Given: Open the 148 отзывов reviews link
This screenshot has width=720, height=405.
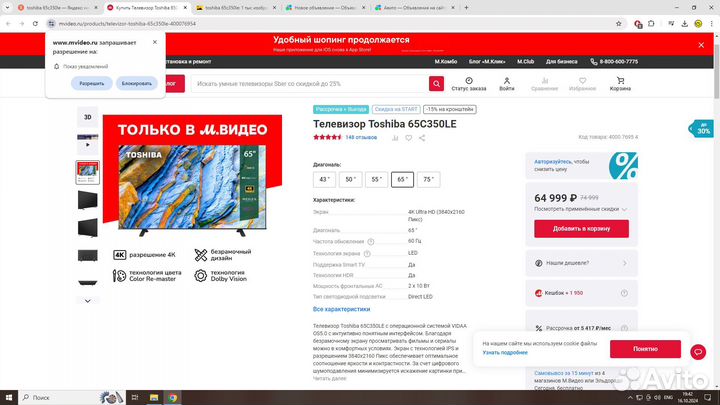Looking at the screenshot, I should [x=361, y=137].
